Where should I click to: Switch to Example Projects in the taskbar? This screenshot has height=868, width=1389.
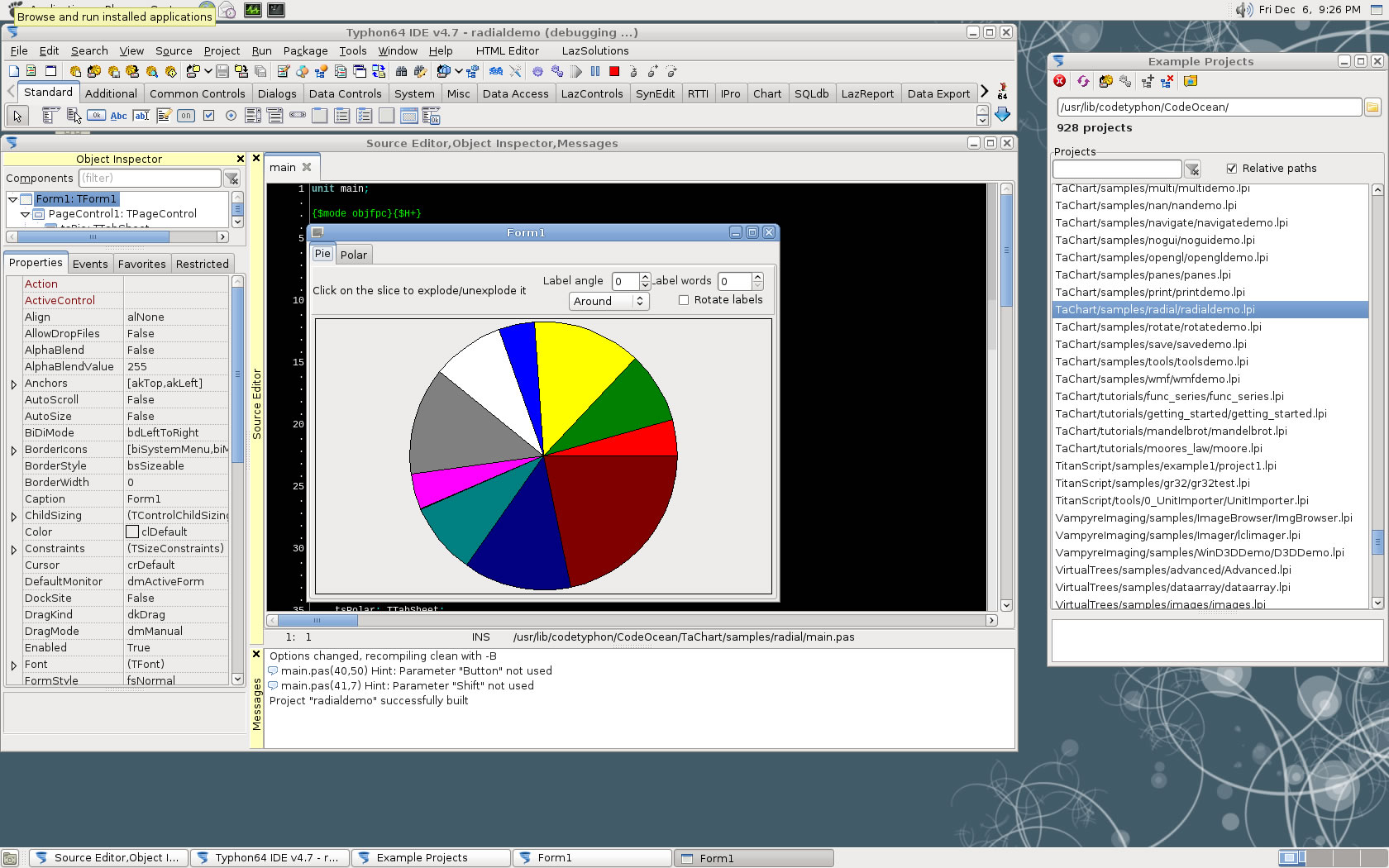(x=430, y=858)
